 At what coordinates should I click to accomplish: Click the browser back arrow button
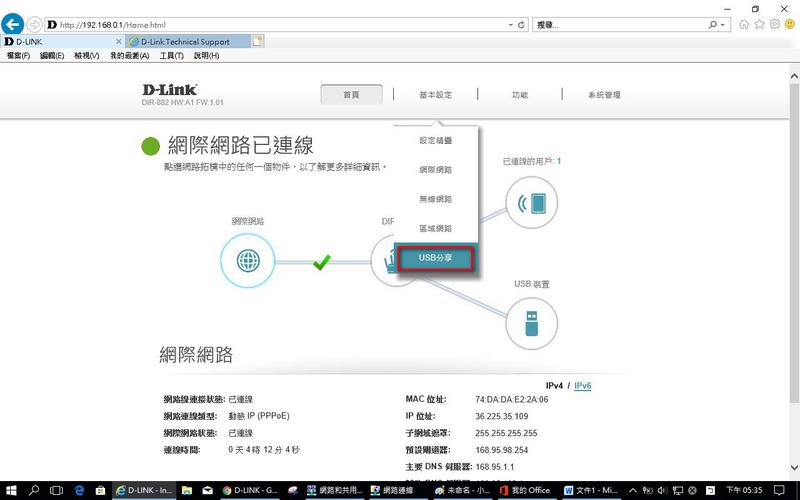(14, 23)
